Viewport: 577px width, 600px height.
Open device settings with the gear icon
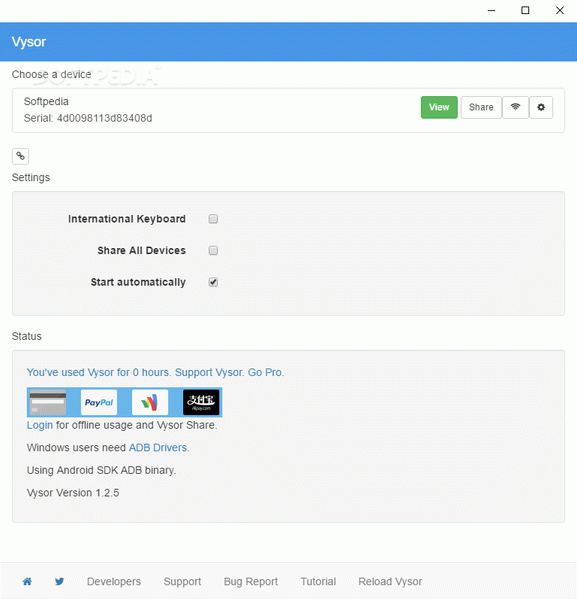click(541, 107)
